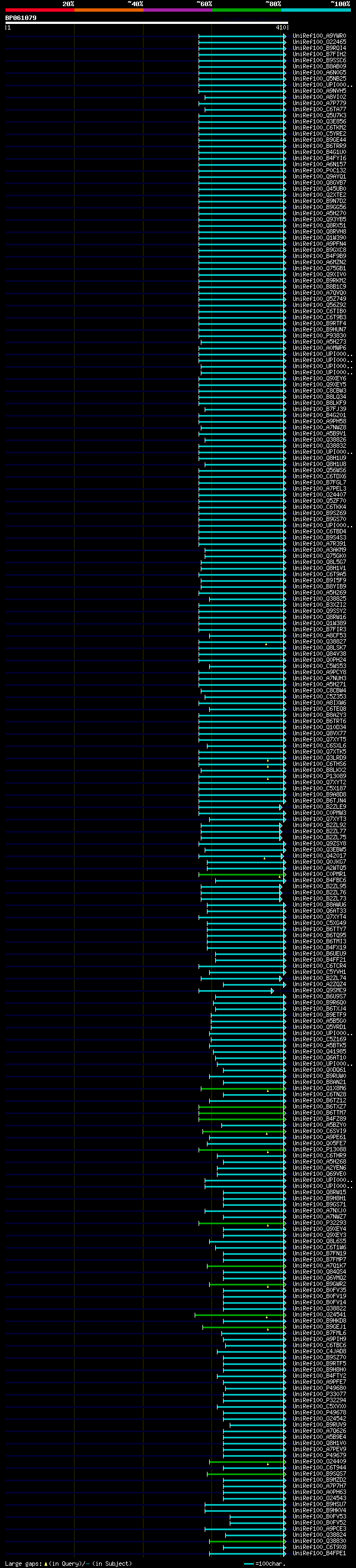Click the UniRef100_Q8GVB7 label

(319, 182)
